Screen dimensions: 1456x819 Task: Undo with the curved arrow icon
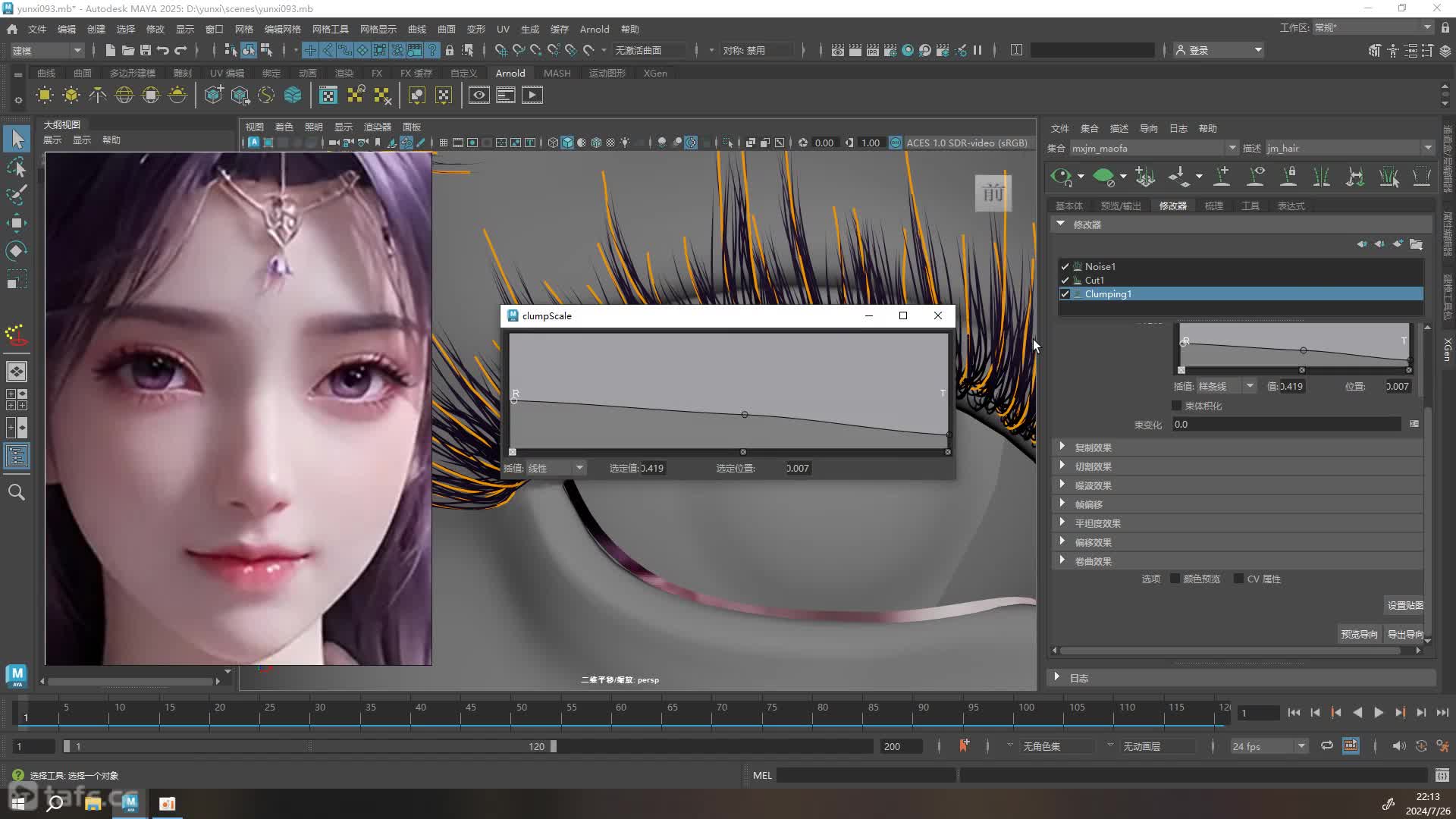click(x=162, y=50)
